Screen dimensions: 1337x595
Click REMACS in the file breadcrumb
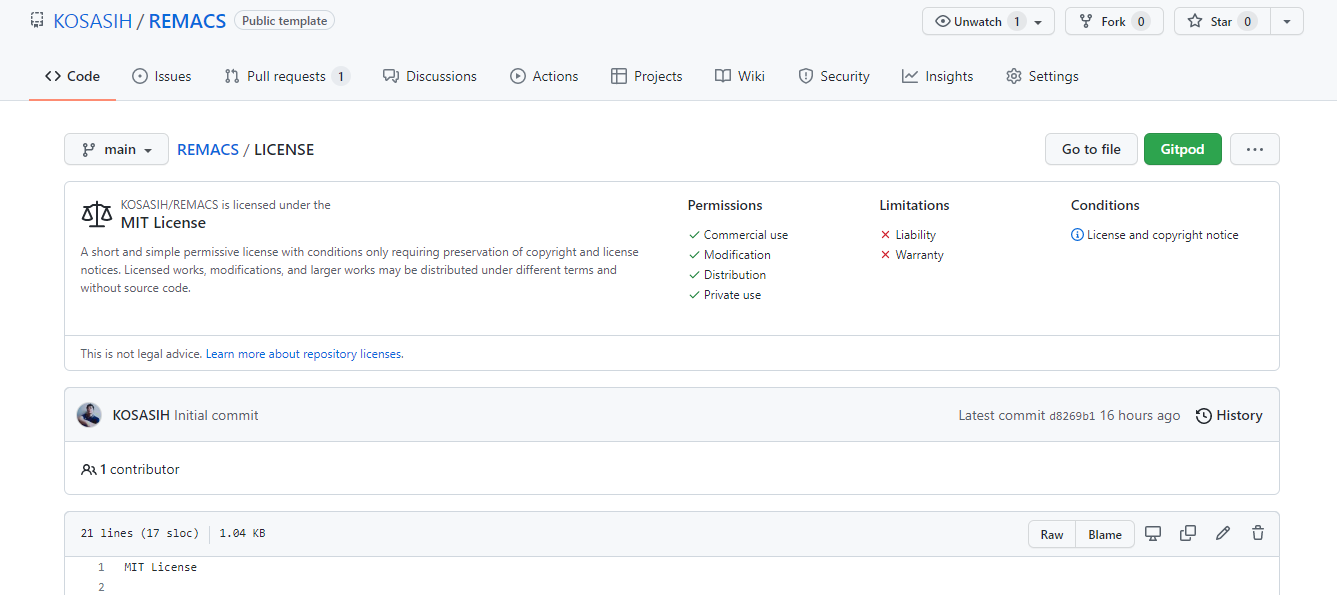click(x=208, y=149)
